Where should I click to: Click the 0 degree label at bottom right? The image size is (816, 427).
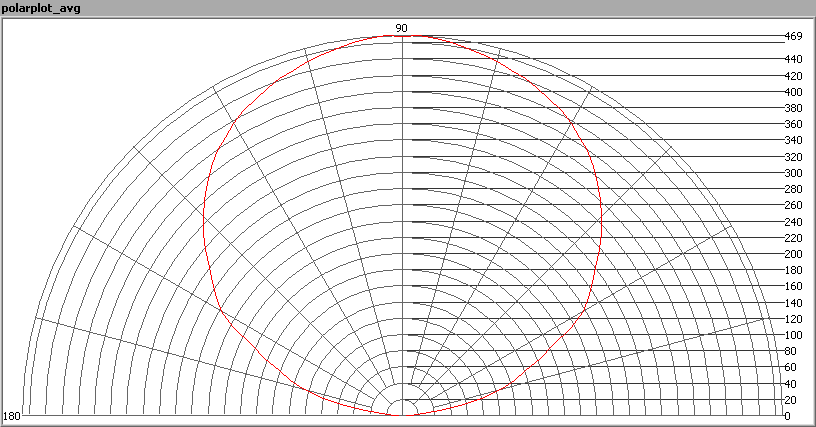tap(788, 416)
